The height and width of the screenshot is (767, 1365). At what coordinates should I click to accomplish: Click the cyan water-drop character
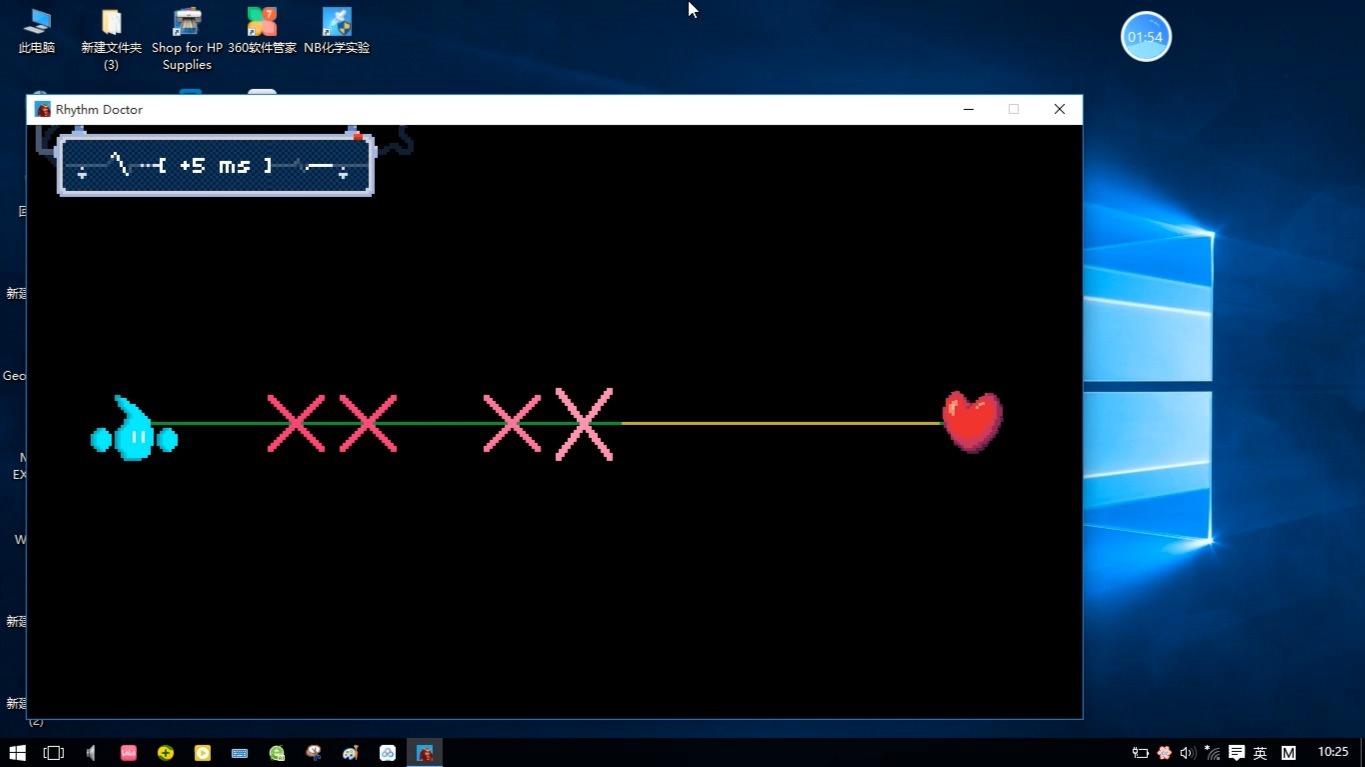coord(134,429)
